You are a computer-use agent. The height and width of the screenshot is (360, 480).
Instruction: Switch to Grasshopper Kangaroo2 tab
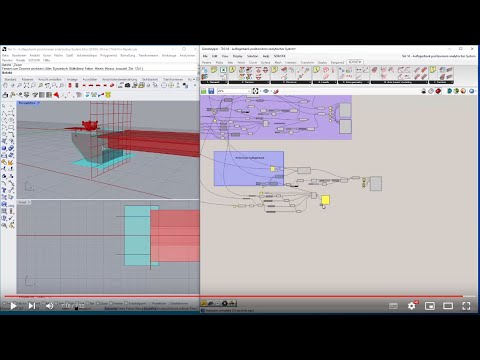point(337,62)
